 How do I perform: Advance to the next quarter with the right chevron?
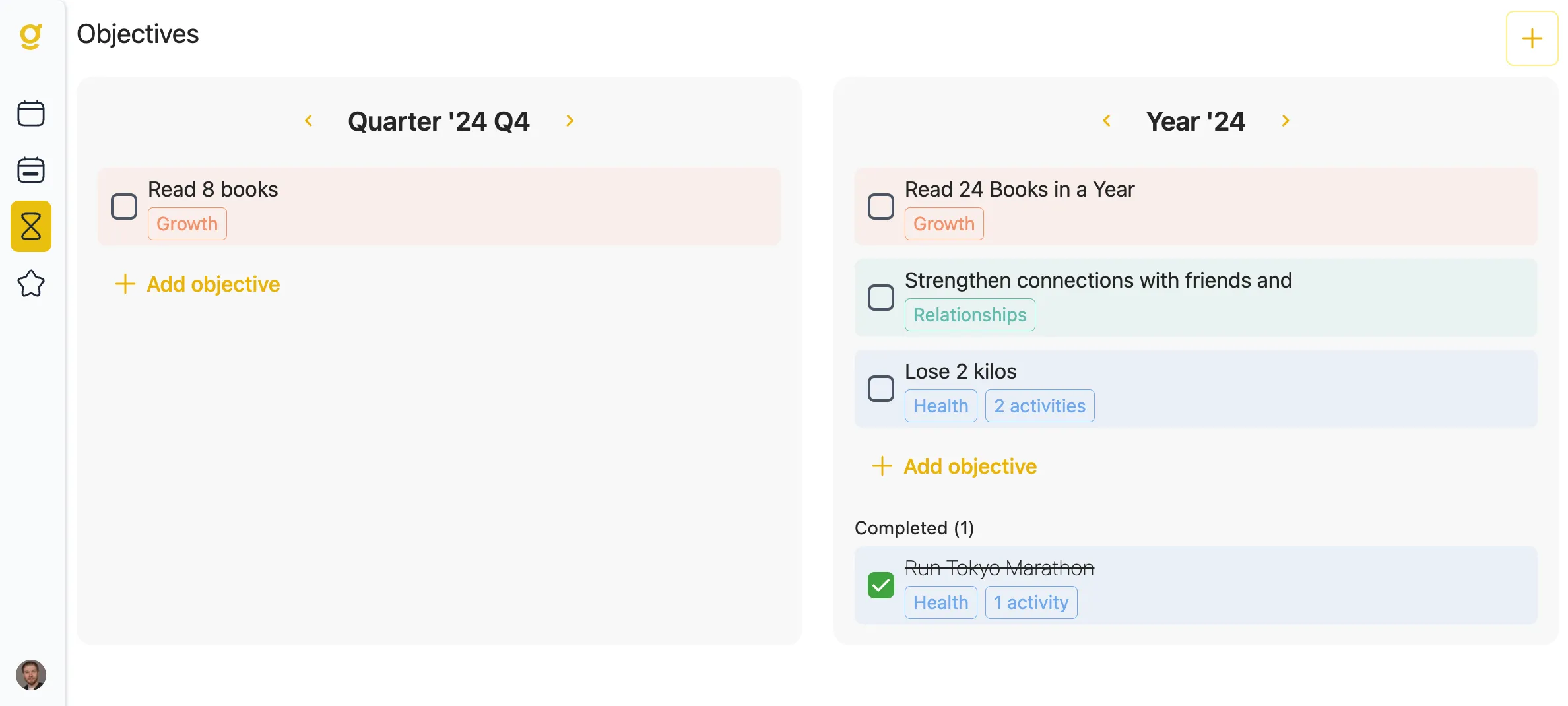point(570,121)
